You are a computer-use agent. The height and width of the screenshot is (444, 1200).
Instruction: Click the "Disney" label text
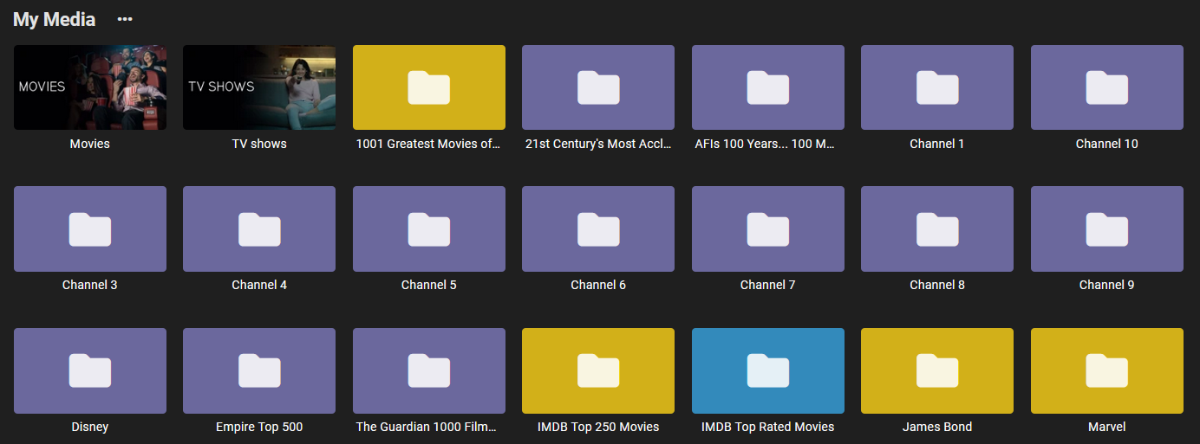pyautogui.click(x=90, y=427)
